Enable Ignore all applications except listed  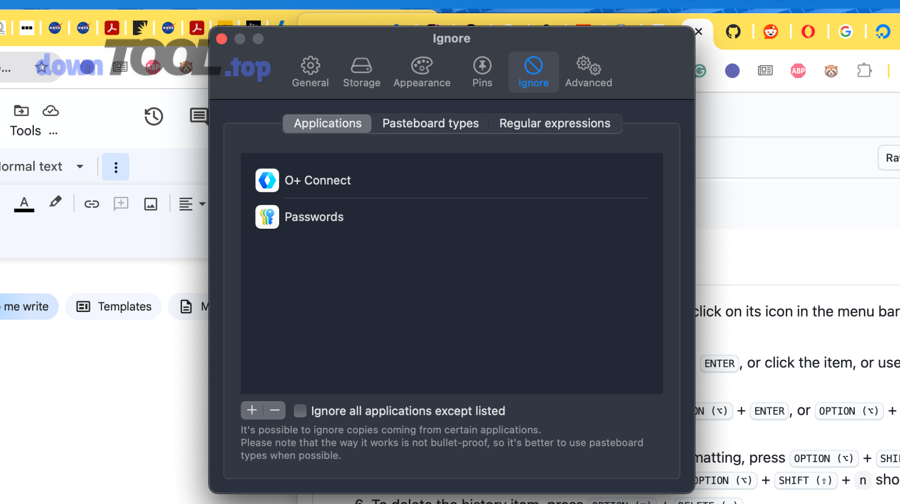click(x=300, y=411)
